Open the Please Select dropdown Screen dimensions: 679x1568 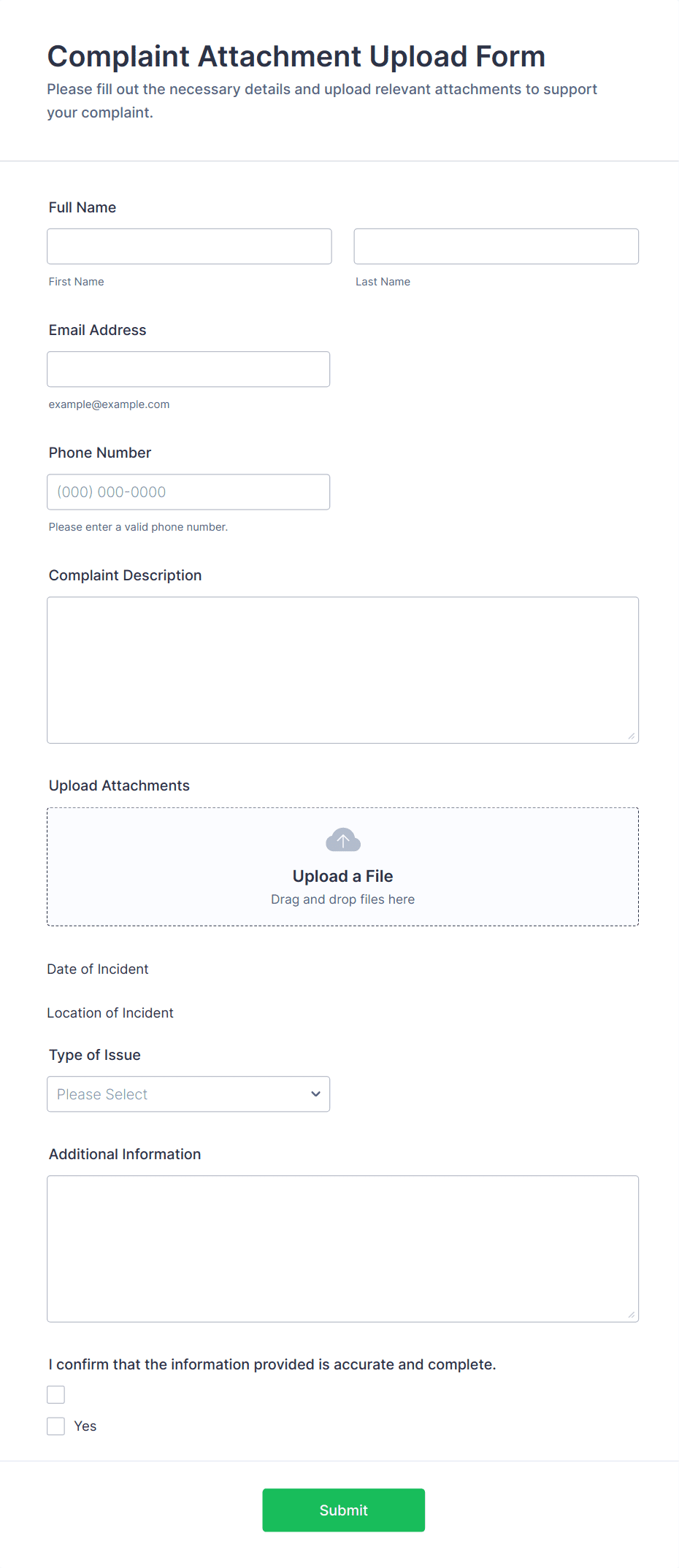[188, 1094]
